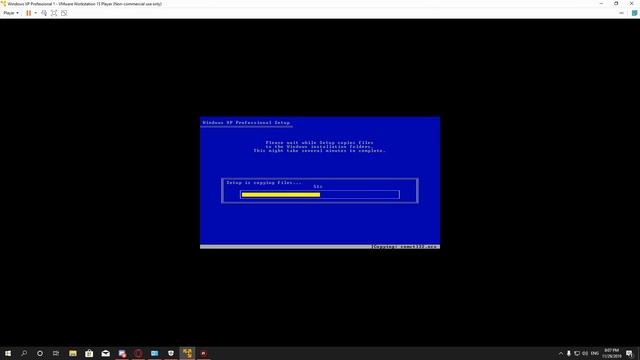
Task: Send Ctrl+Alt+Del to the virtual machine
Action: [44, 13]
